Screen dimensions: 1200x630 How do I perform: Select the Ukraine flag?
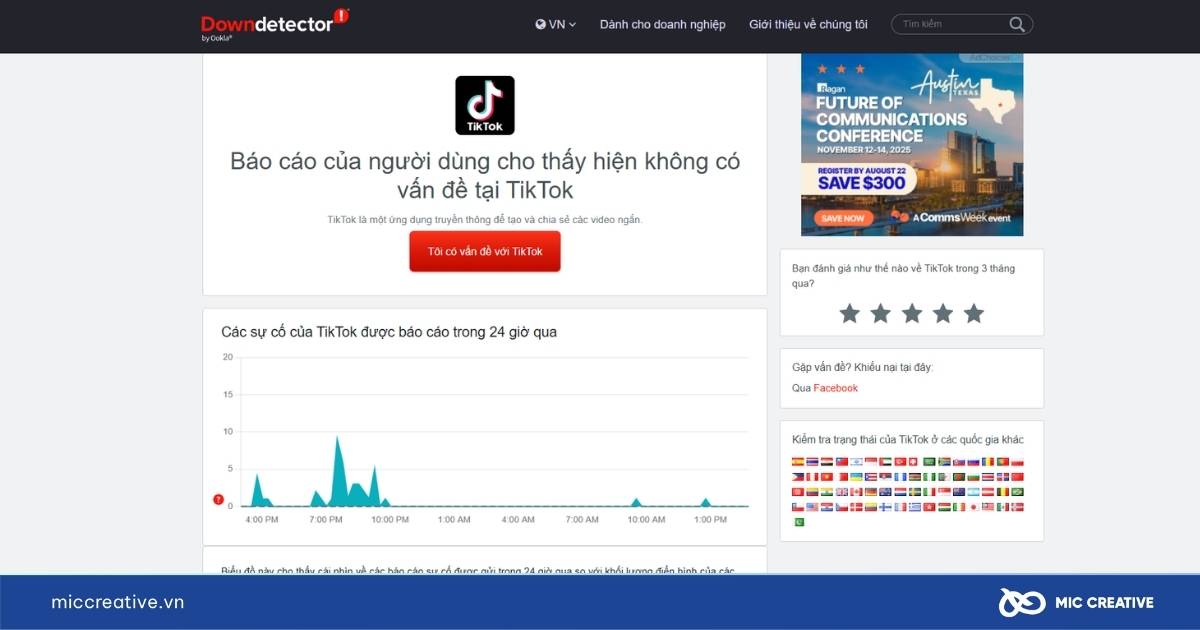click(856, 477)
